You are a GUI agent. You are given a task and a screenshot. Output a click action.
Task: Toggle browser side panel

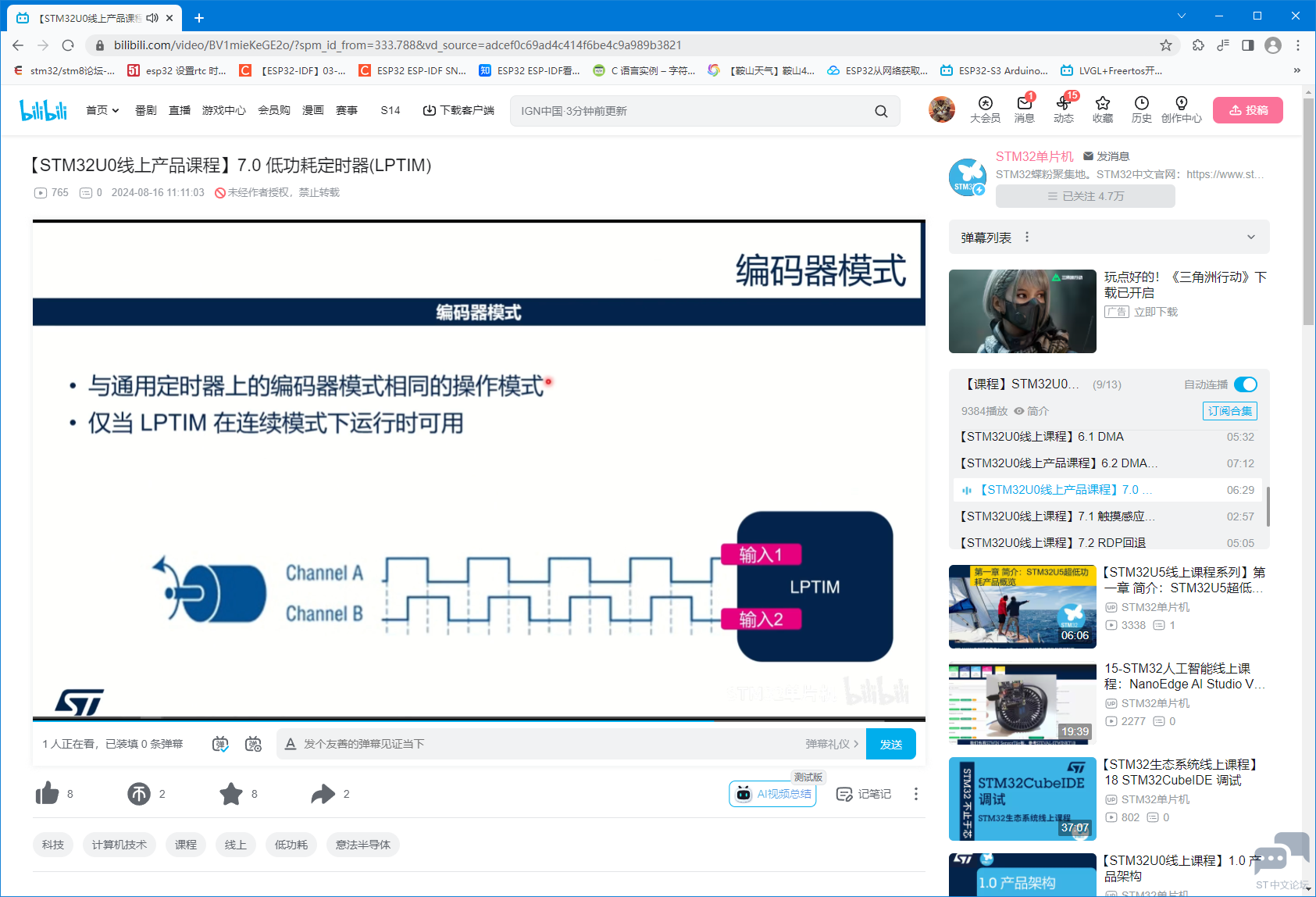click(x=1248, y=45)
